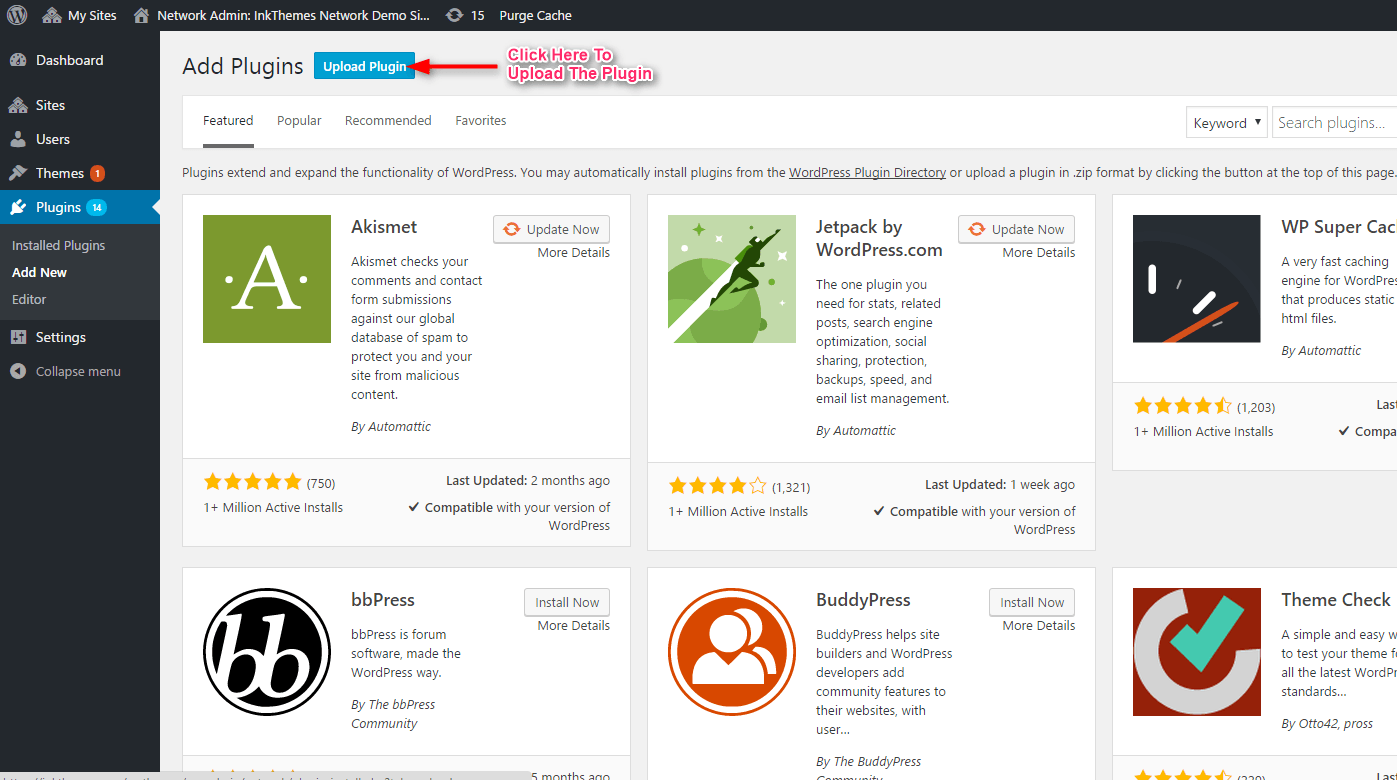
Task: Click the WP Super Cache thumbnail
Action: [x=1197, y=279]
